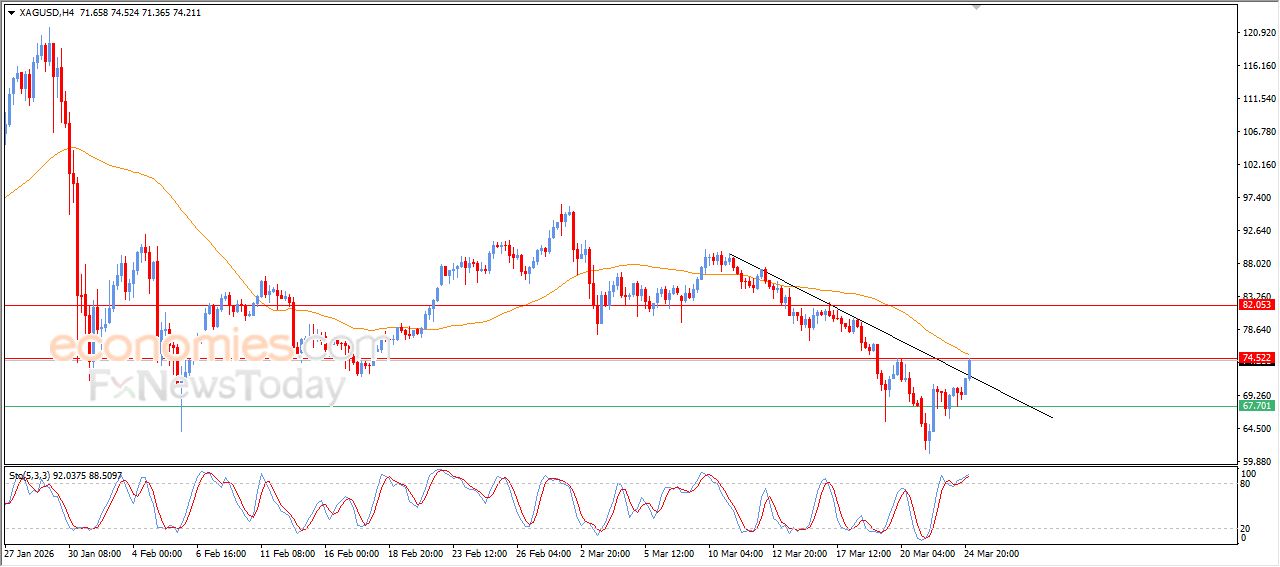Click the gray chart shift triangle marker
The image size is (1280, 567).
click(x=977, y=6)
